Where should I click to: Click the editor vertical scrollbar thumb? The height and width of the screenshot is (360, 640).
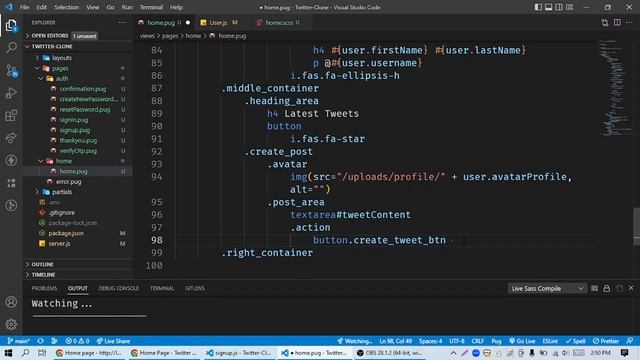click(x=636, y=226)
